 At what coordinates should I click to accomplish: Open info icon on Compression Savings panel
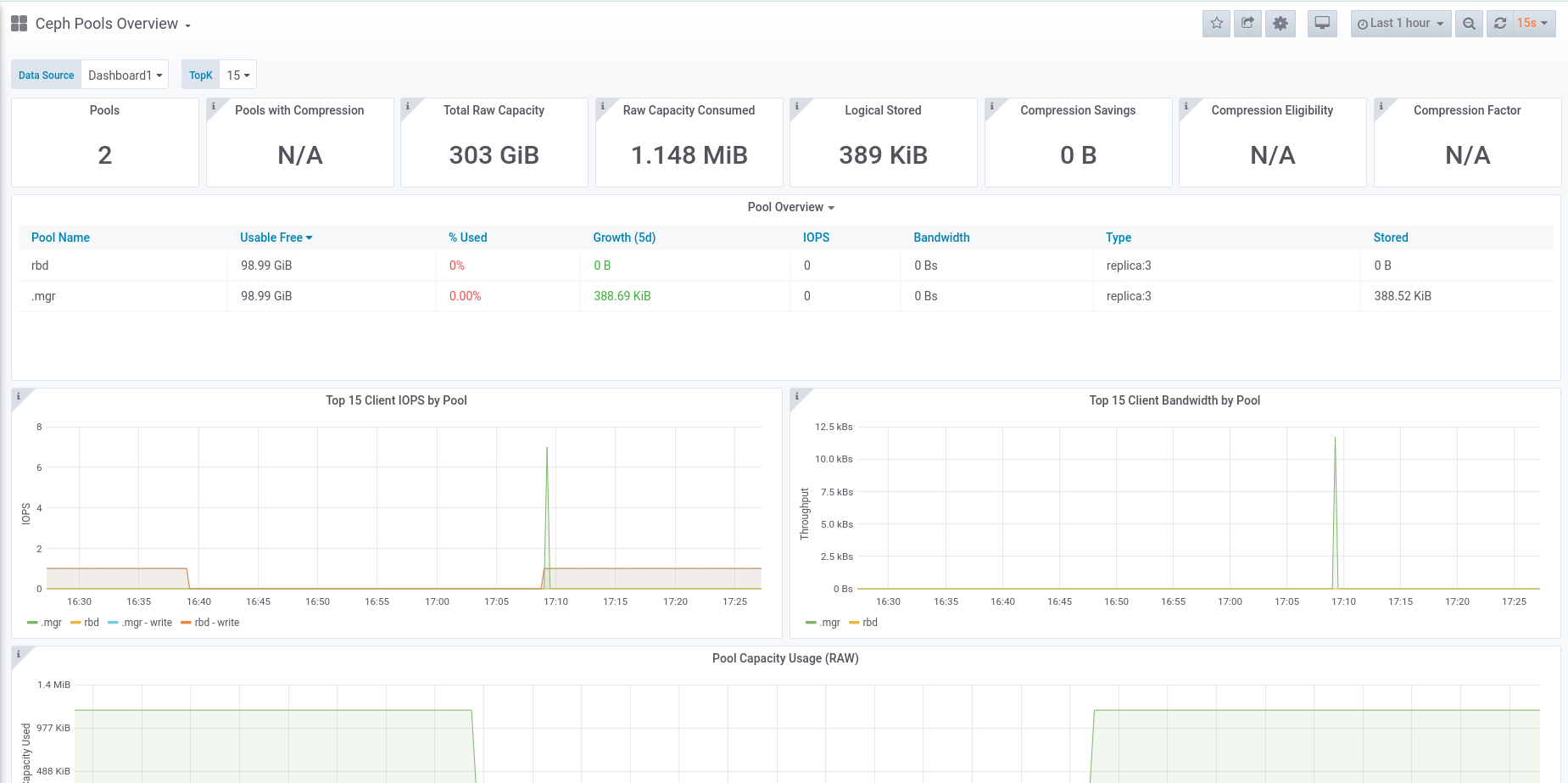(992, 106)
